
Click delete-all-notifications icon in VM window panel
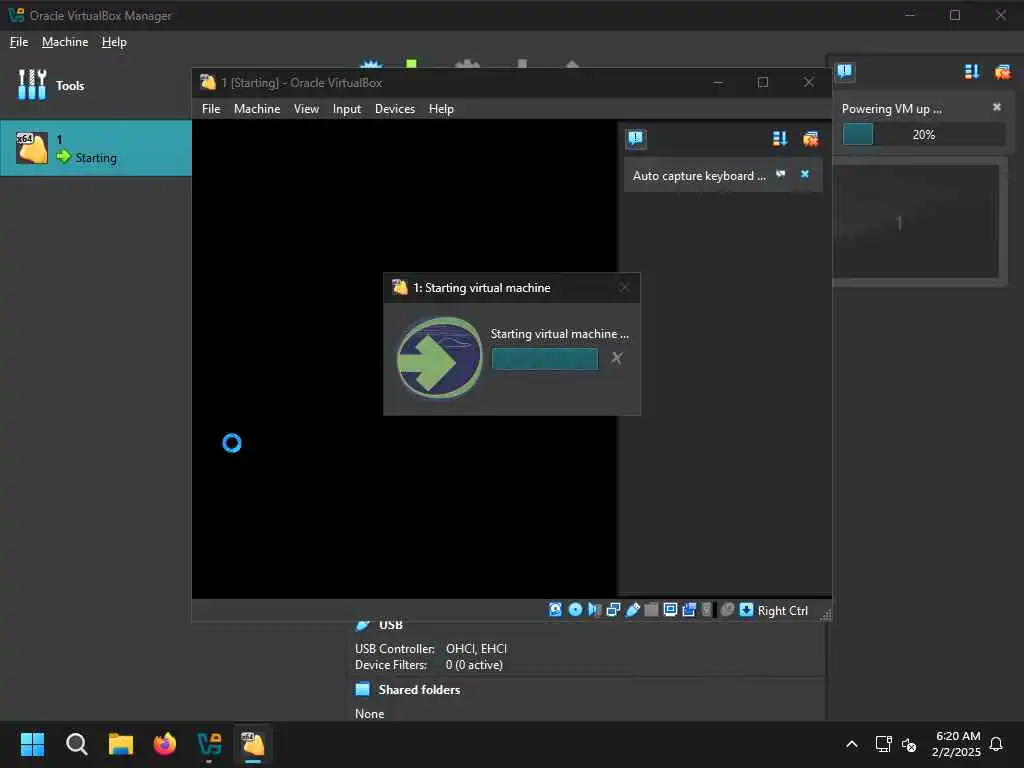[810, 138]
